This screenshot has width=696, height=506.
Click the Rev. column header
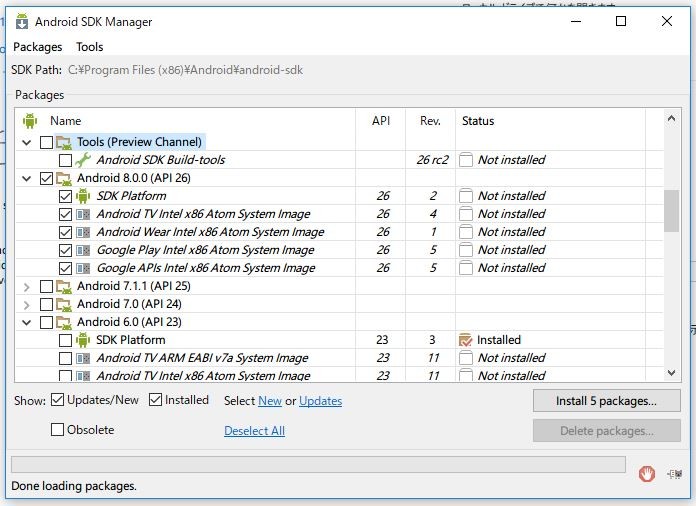[430, 121]
